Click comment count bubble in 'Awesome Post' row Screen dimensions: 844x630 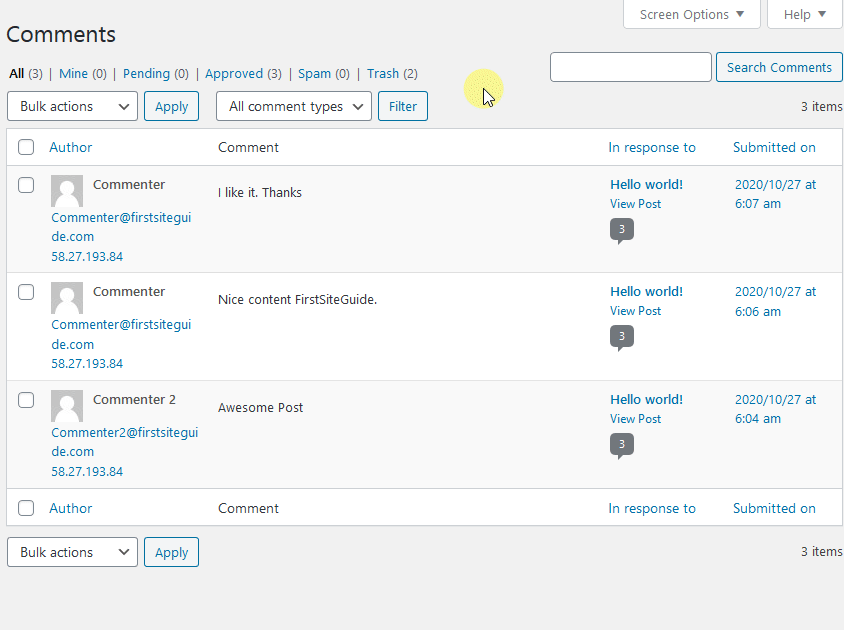point(621,445)
